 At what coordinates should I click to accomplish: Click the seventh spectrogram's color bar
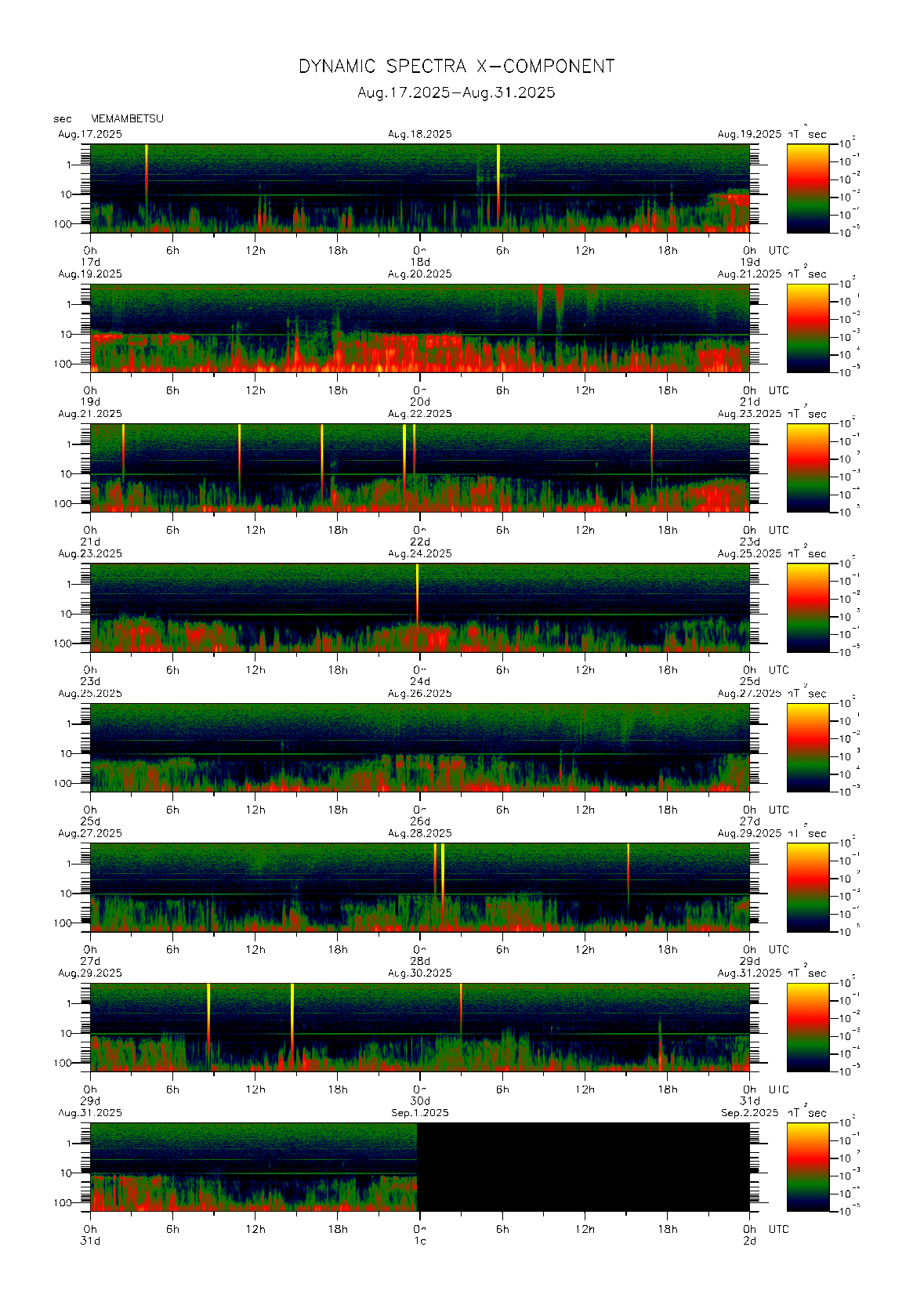click(x=807, y=1027)
